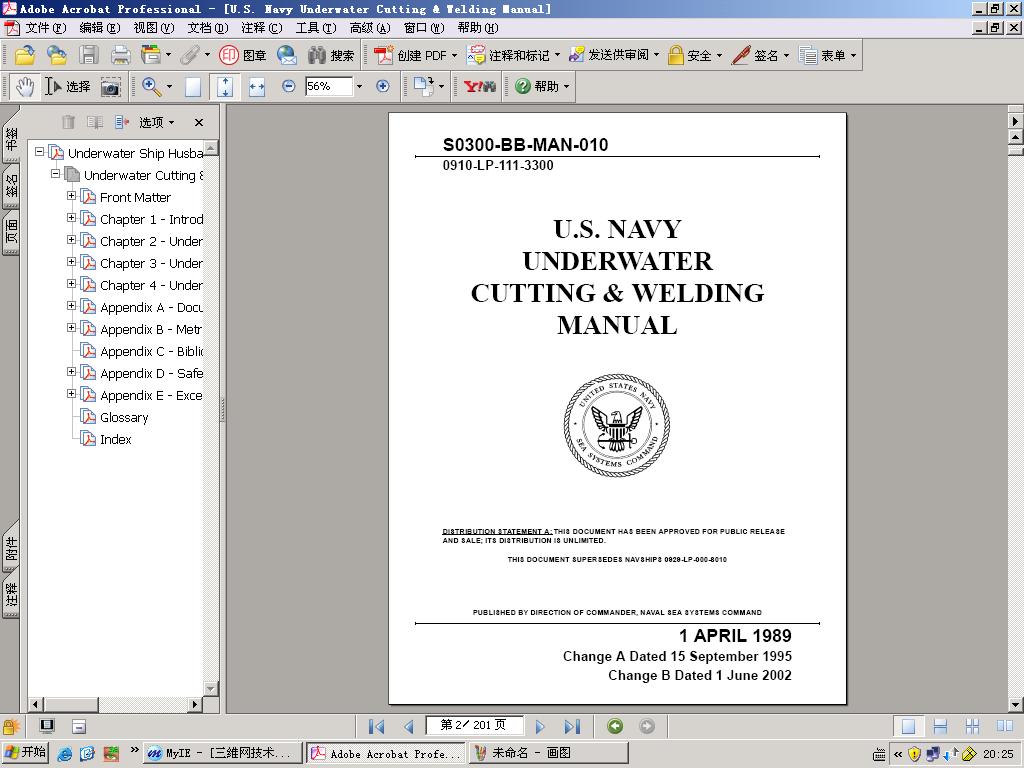Image resolution: width=1024 pixels, height=768 pixels.
Task: Click the email globe icon
Action: click(x=287, y=56)
